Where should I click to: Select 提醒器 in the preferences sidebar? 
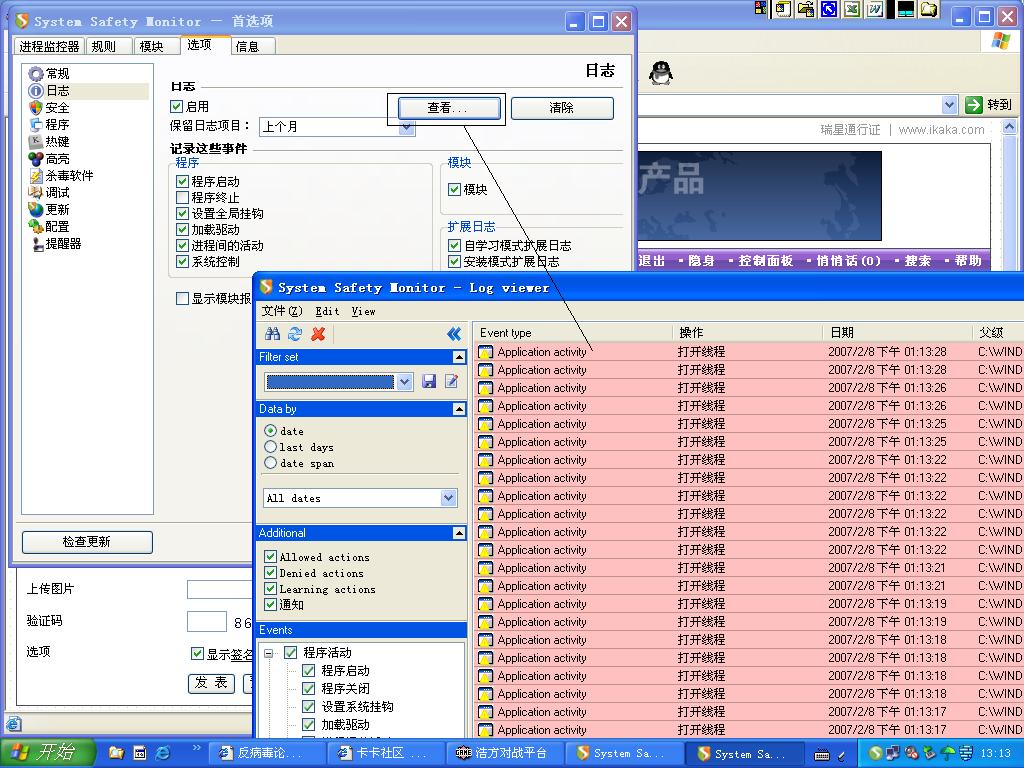(x=56, y=244)
